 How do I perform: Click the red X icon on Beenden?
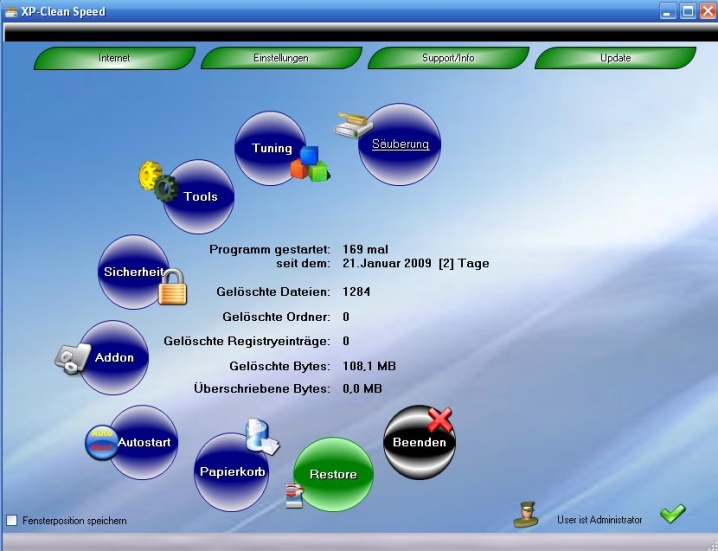440,420
